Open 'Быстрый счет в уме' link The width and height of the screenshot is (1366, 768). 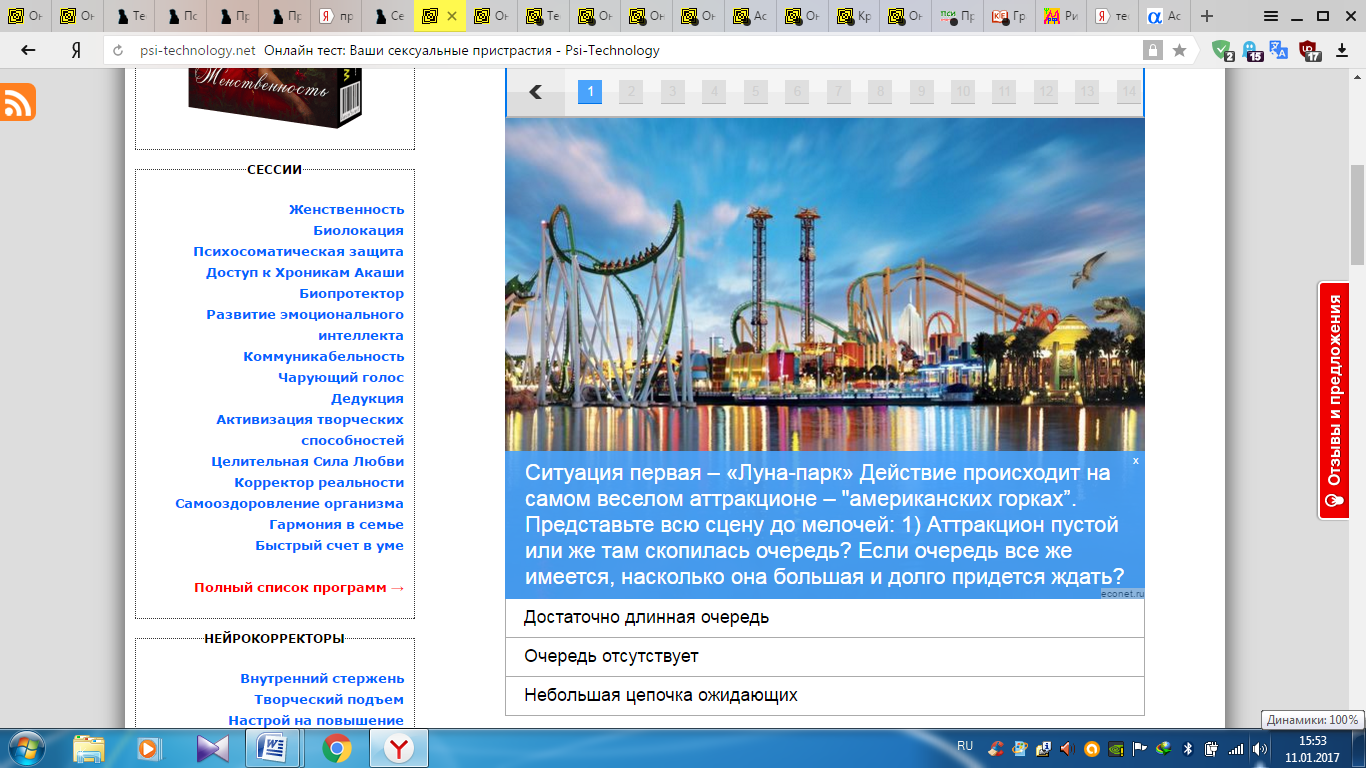click(330, 545)
